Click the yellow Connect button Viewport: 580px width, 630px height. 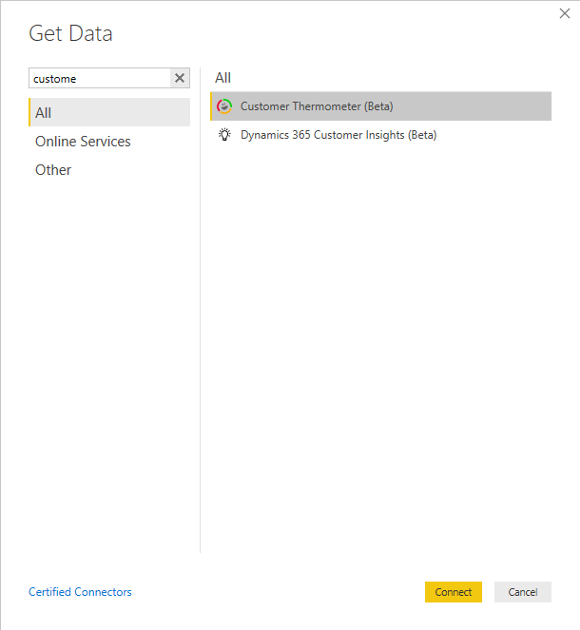[x=453, y=592]
